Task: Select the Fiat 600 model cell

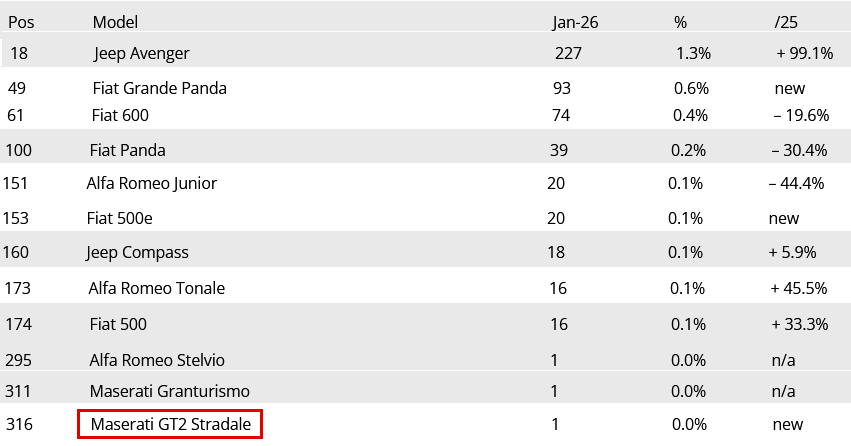Action: click(120, 115)
